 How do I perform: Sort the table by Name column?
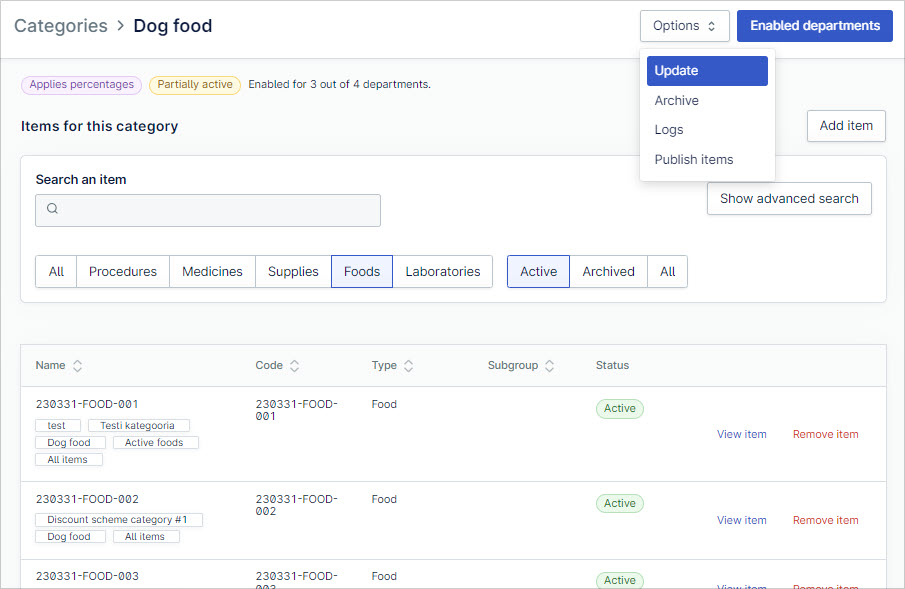pyautogui.click(x=77, y=366)
